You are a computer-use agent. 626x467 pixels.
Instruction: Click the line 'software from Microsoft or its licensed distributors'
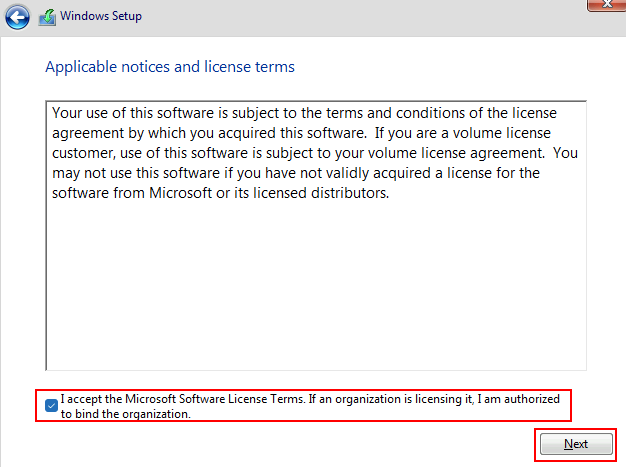(220, 193)
